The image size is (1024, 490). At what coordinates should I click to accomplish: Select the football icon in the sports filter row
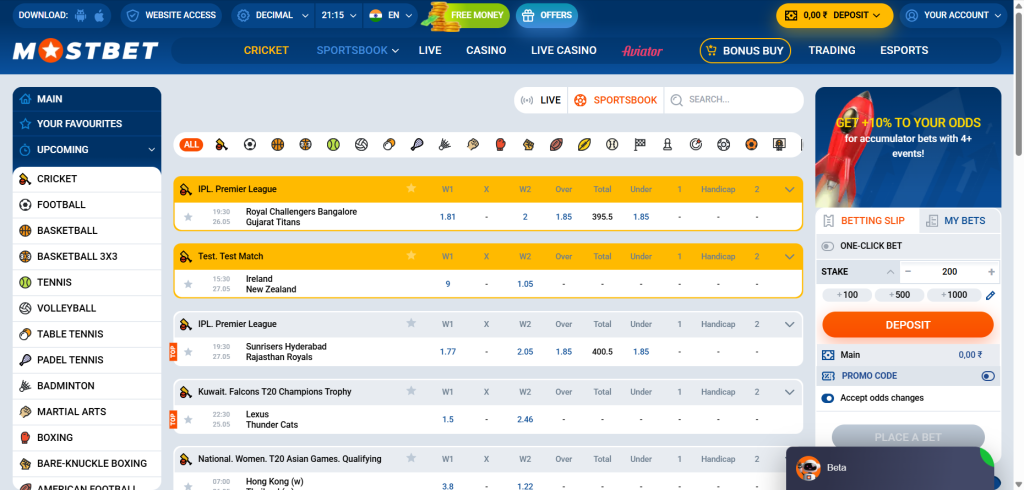click(x=249, y=144)
